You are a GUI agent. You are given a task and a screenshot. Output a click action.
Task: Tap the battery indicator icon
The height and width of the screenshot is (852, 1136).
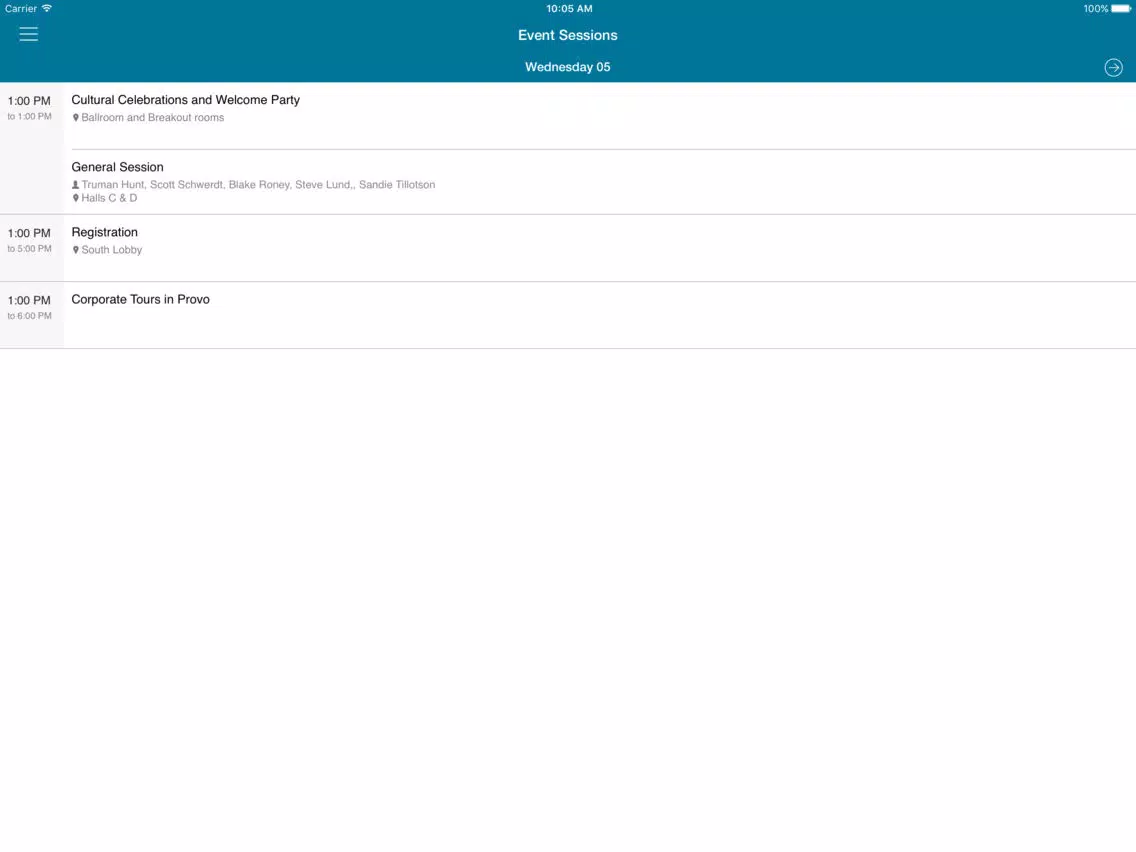(x=1122, y=9)
